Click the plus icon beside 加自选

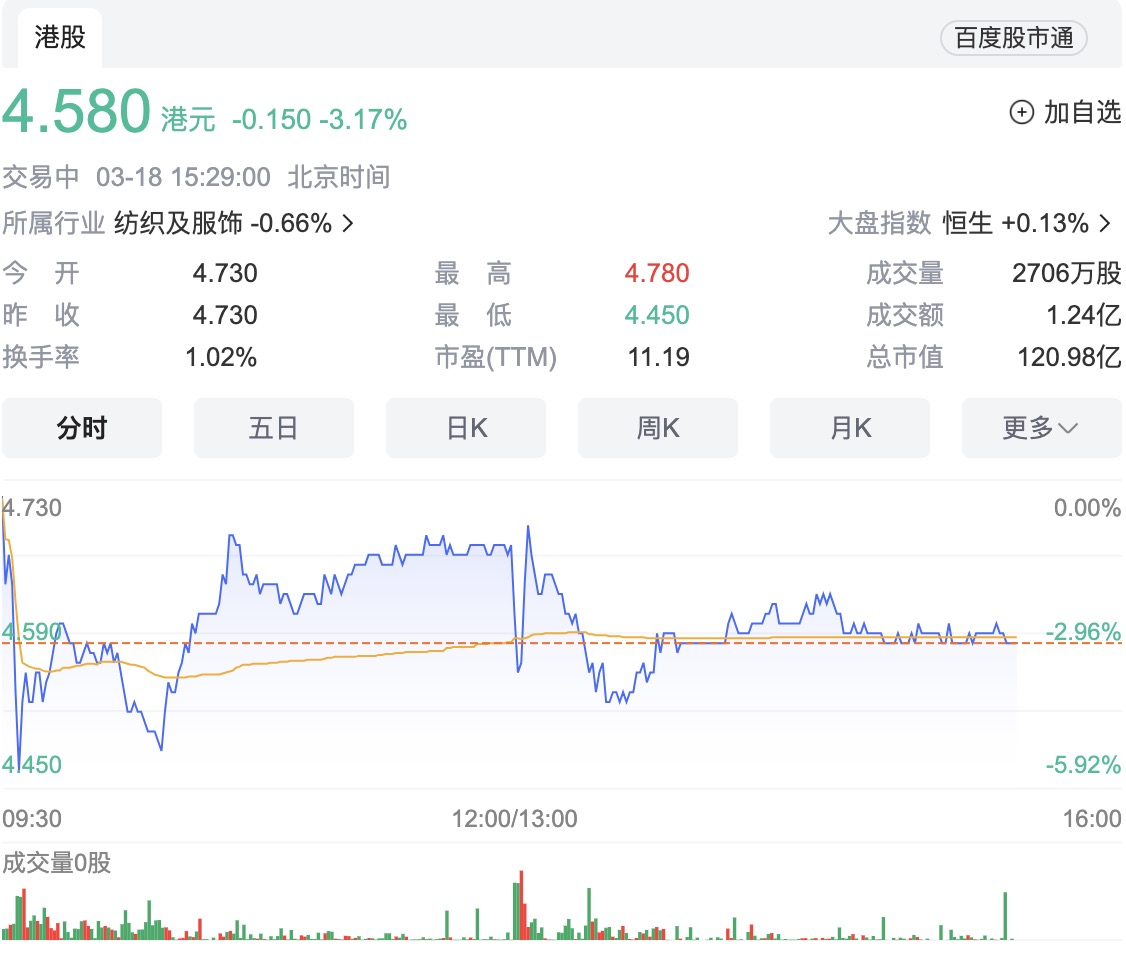click(x=1021, y=112)
